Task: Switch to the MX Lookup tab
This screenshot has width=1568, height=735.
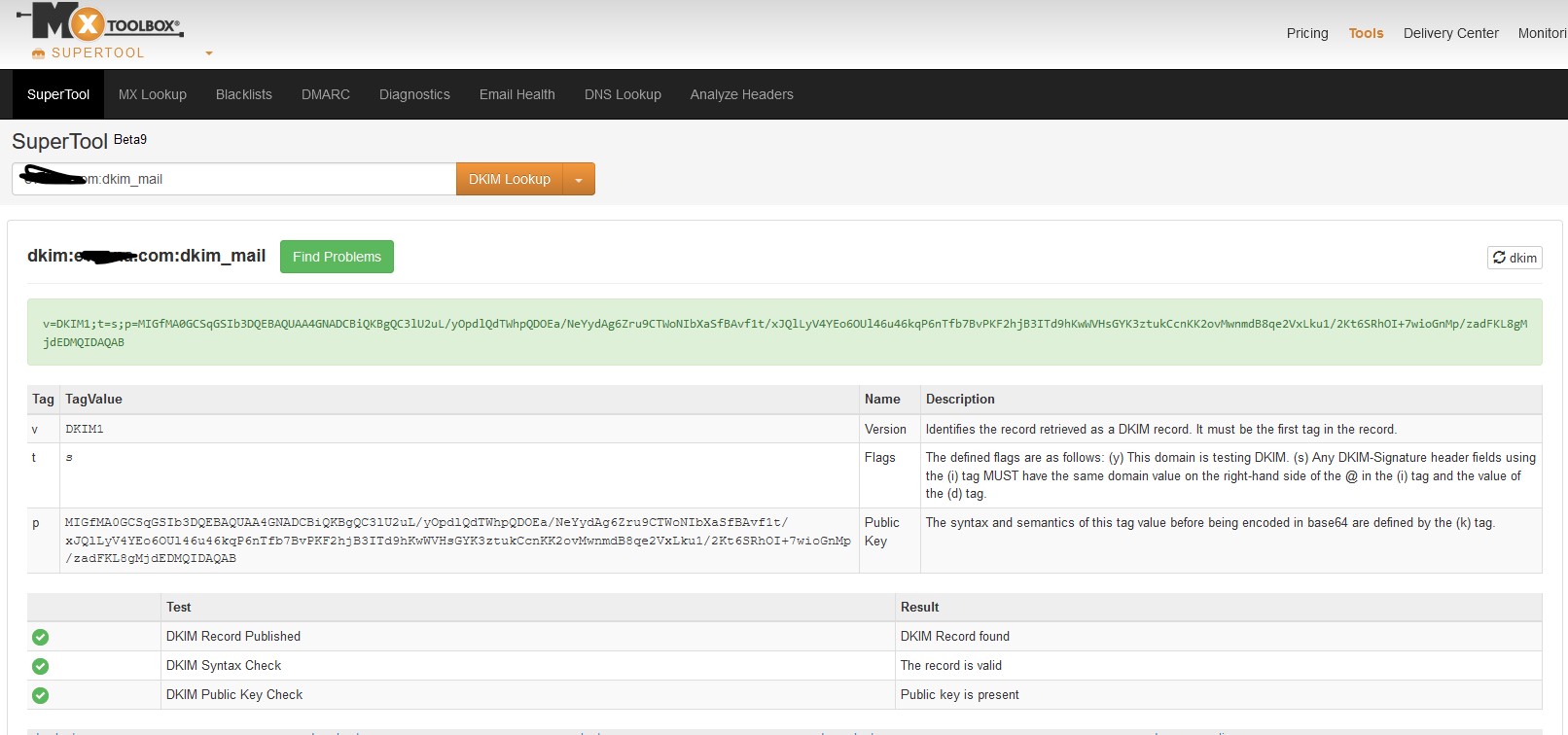Action: (153, 94)
